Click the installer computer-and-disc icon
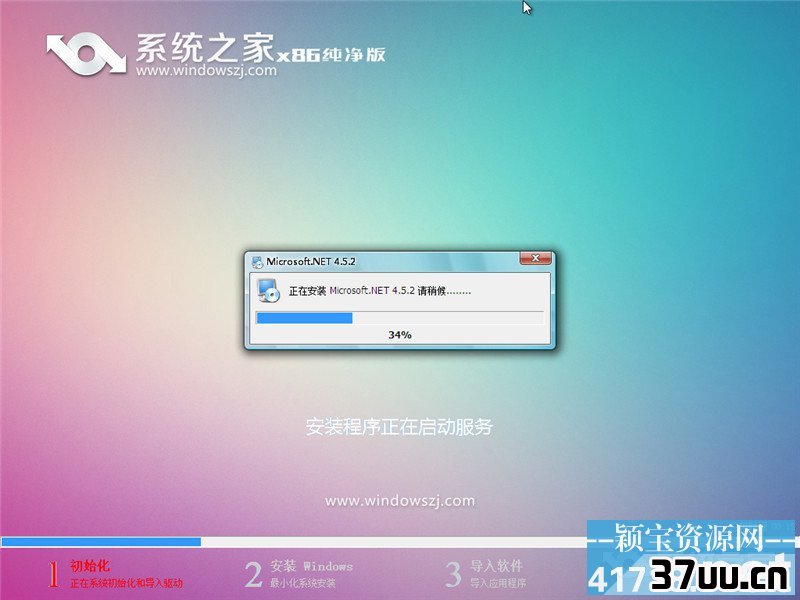 point(269,291)
